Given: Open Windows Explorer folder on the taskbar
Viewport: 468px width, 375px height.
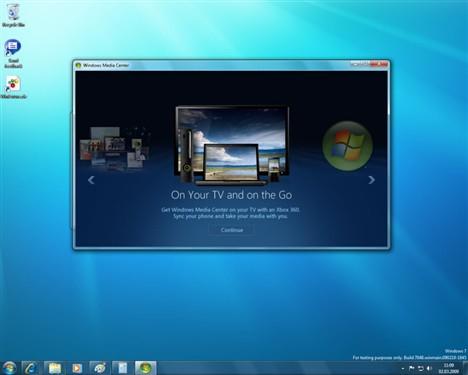Looking at the screenshot, I should point(54,368).
